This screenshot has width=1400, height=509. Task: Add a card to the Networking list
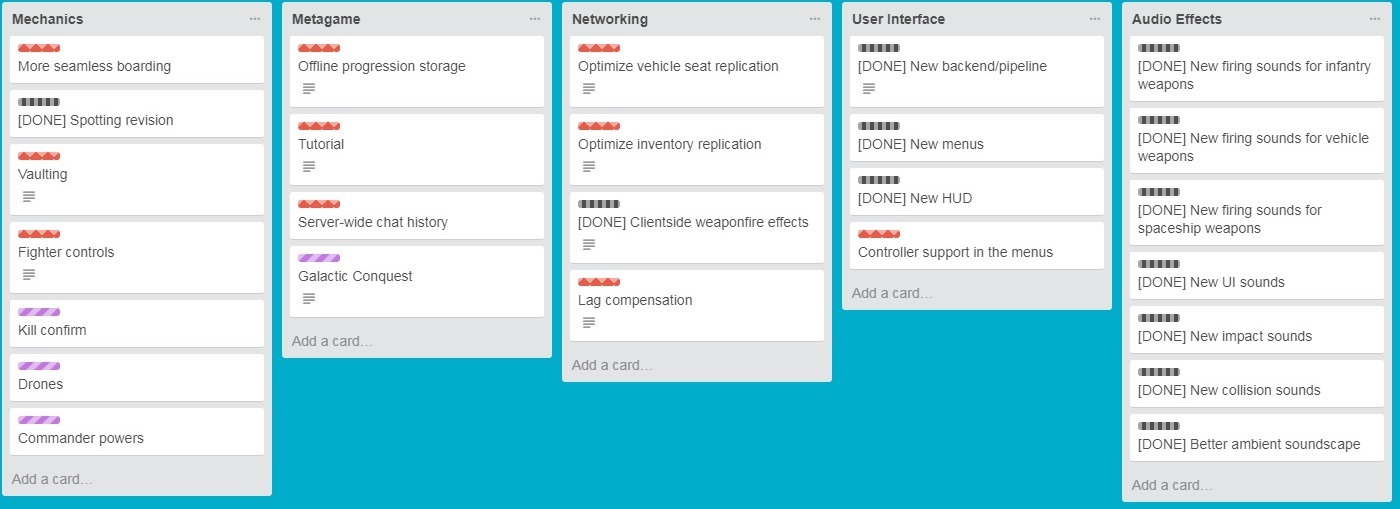pos(612,365)
